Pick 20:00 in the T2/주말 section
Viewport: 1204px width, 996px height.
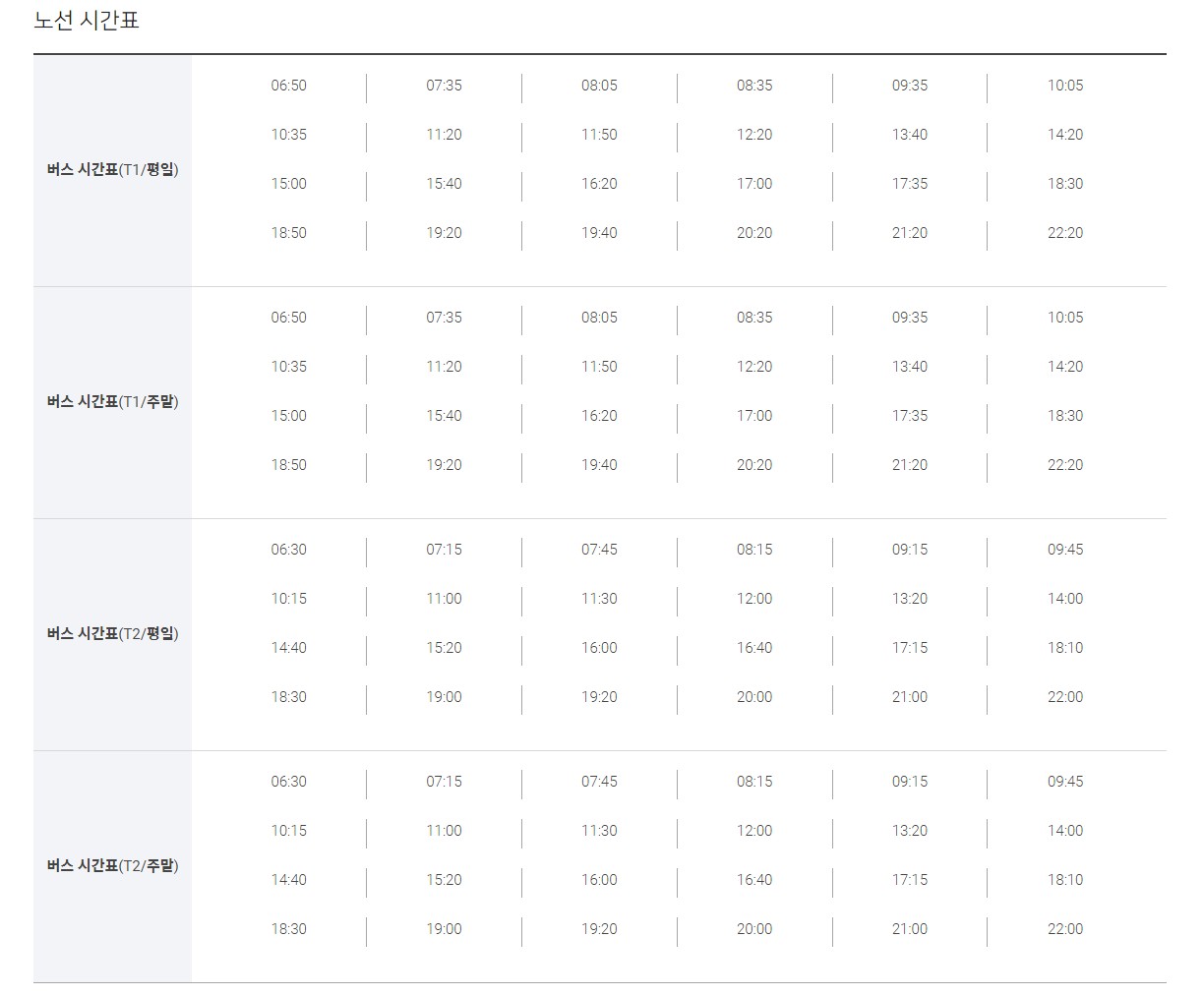(754, 929)
